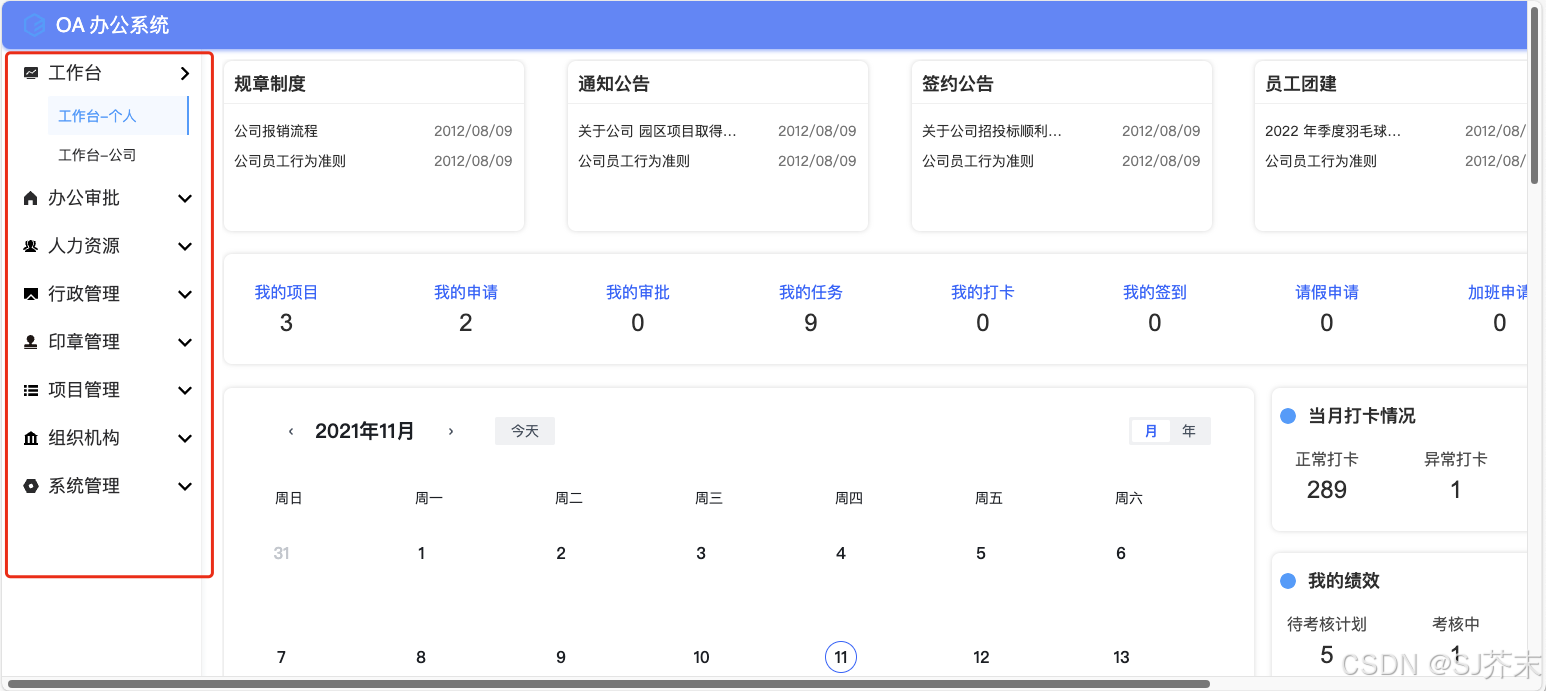Expand the 印章管理 menu chevron
Screen dimensions: 1546x691
point(185,342)
